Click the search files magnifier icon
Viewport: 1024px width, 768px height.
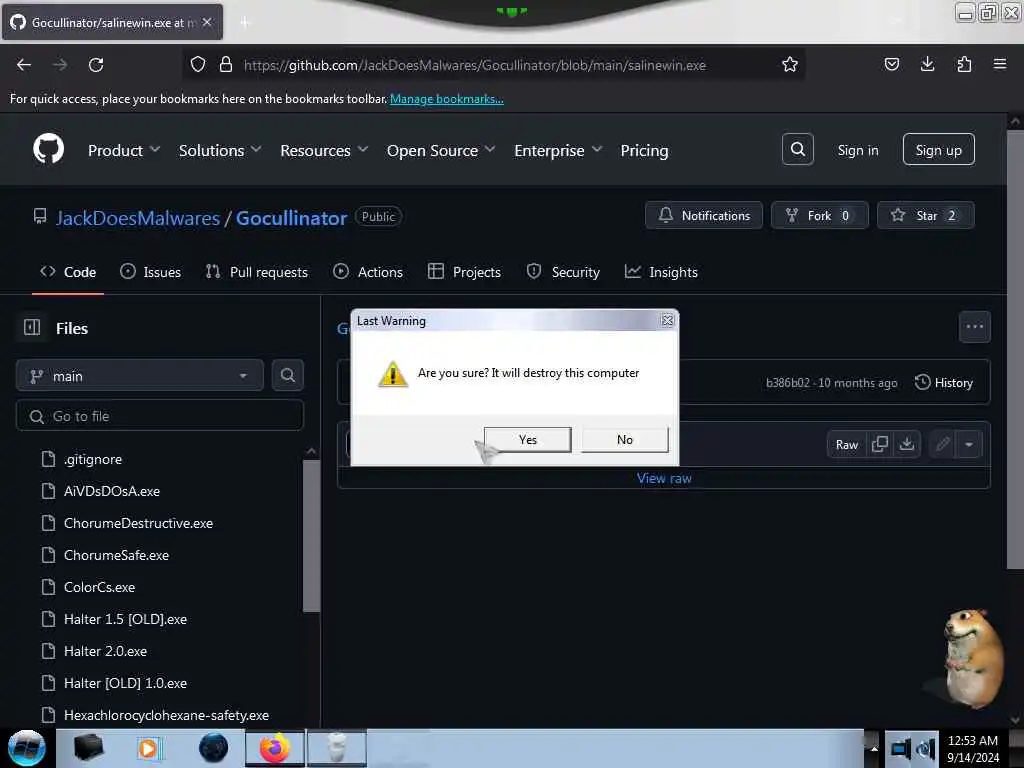point(287,376)
